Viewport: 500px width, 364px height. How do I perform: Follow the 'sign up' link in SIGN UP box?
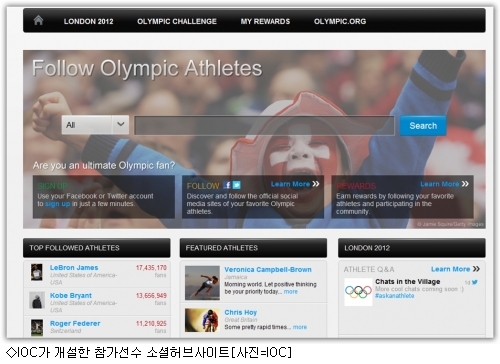tap(58, 204)
